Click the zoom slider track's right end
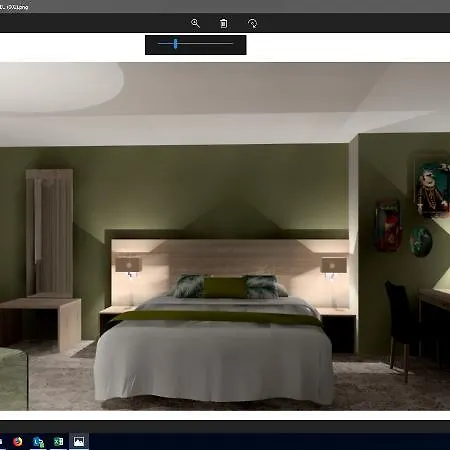 232,44
